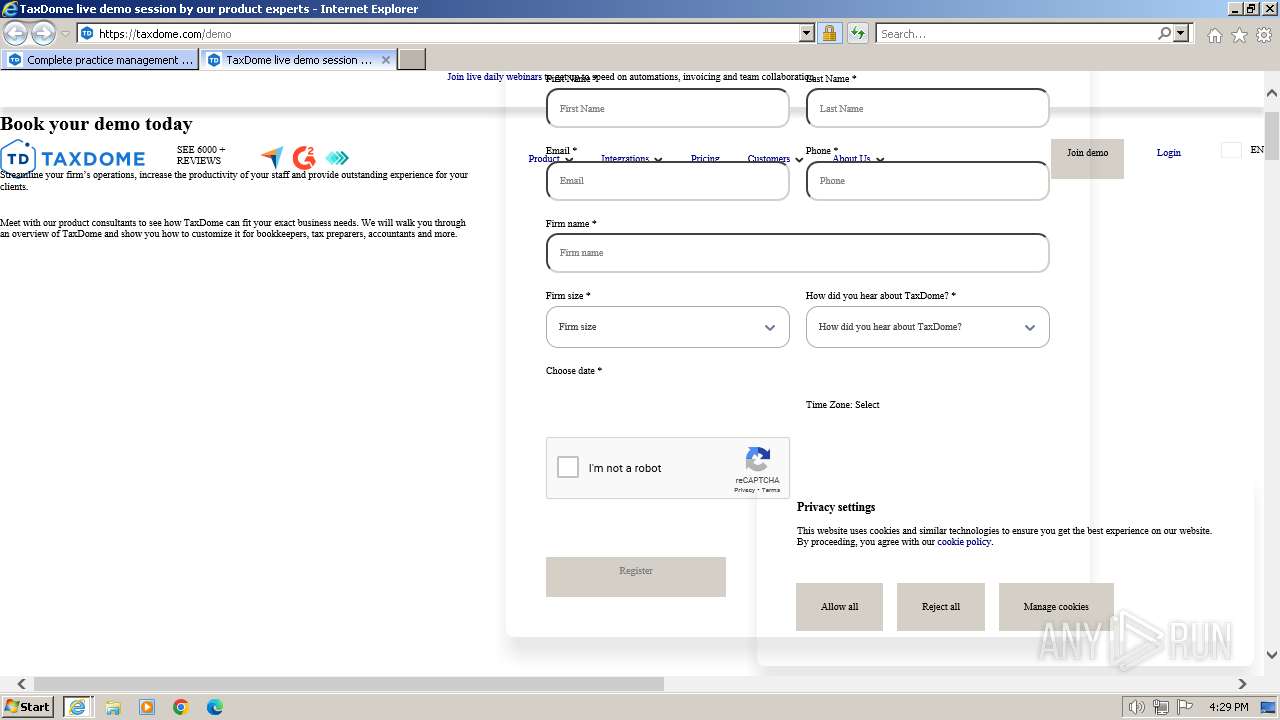This screenshot has height=720, width=1280.
Task: Click the Manage cookies button
Action: click(1056, 607)
